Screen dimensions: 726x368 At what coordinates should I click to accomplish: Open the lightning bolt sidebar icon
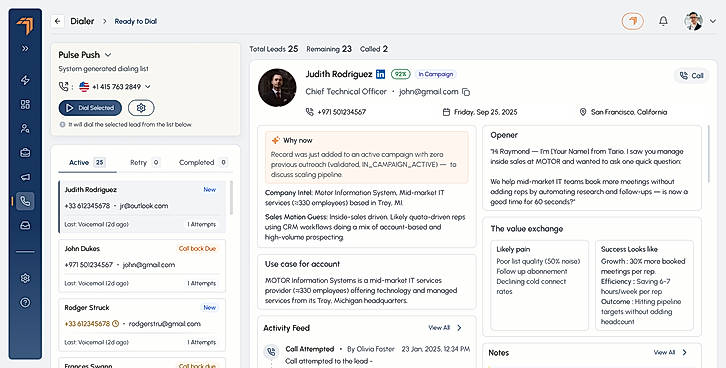coord(25,80)
